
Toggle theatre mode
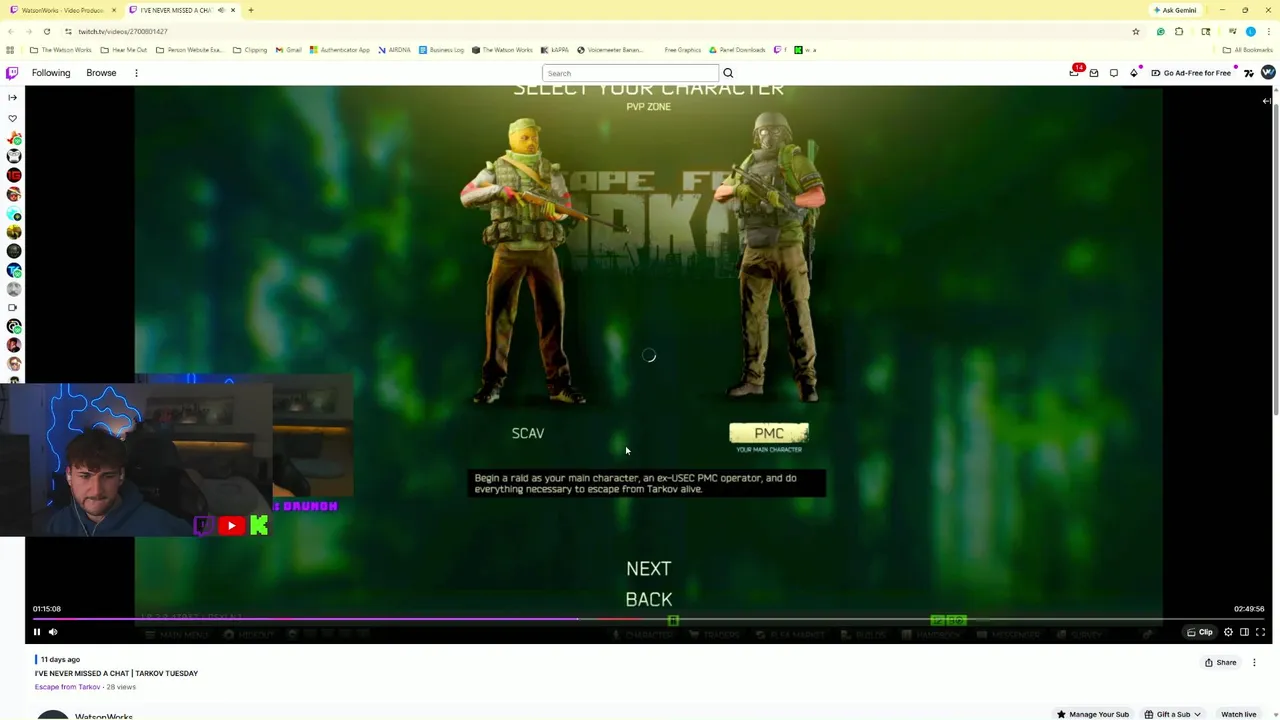click(x=1244, y=632)
